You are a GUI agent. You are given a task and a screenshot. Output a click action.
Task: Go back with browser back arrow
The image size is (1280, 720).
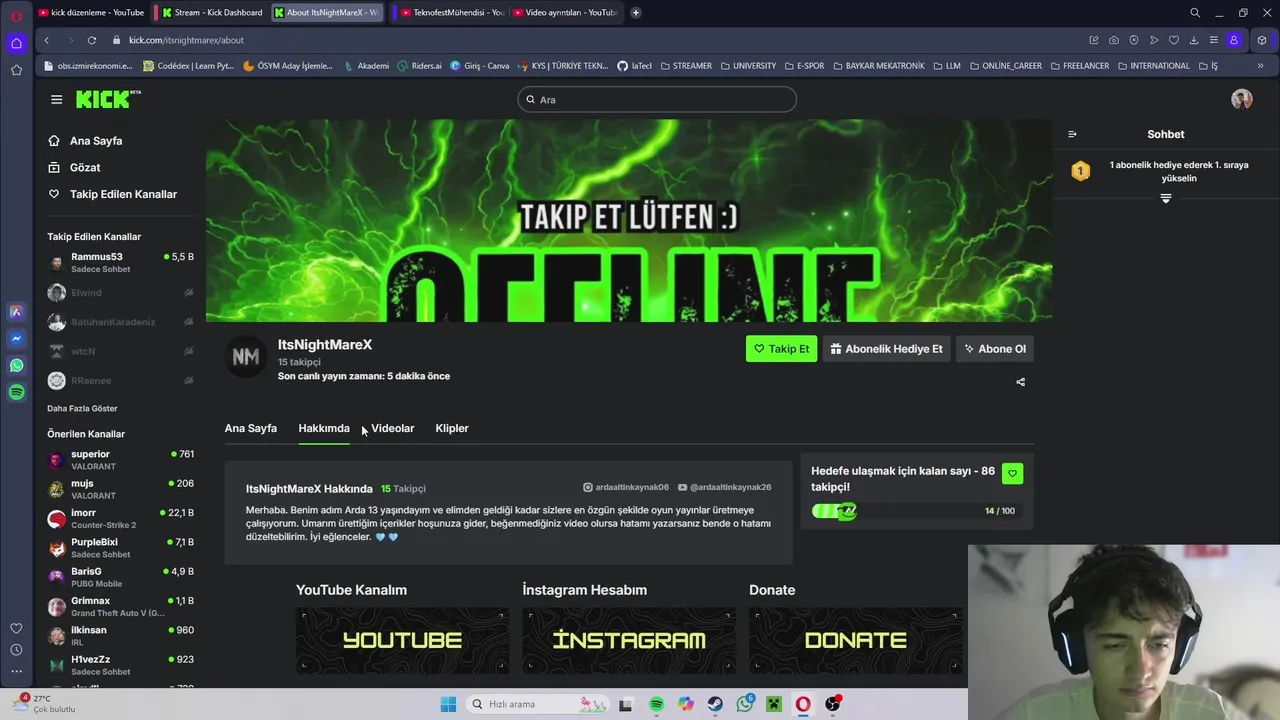[x=46, y=40]
